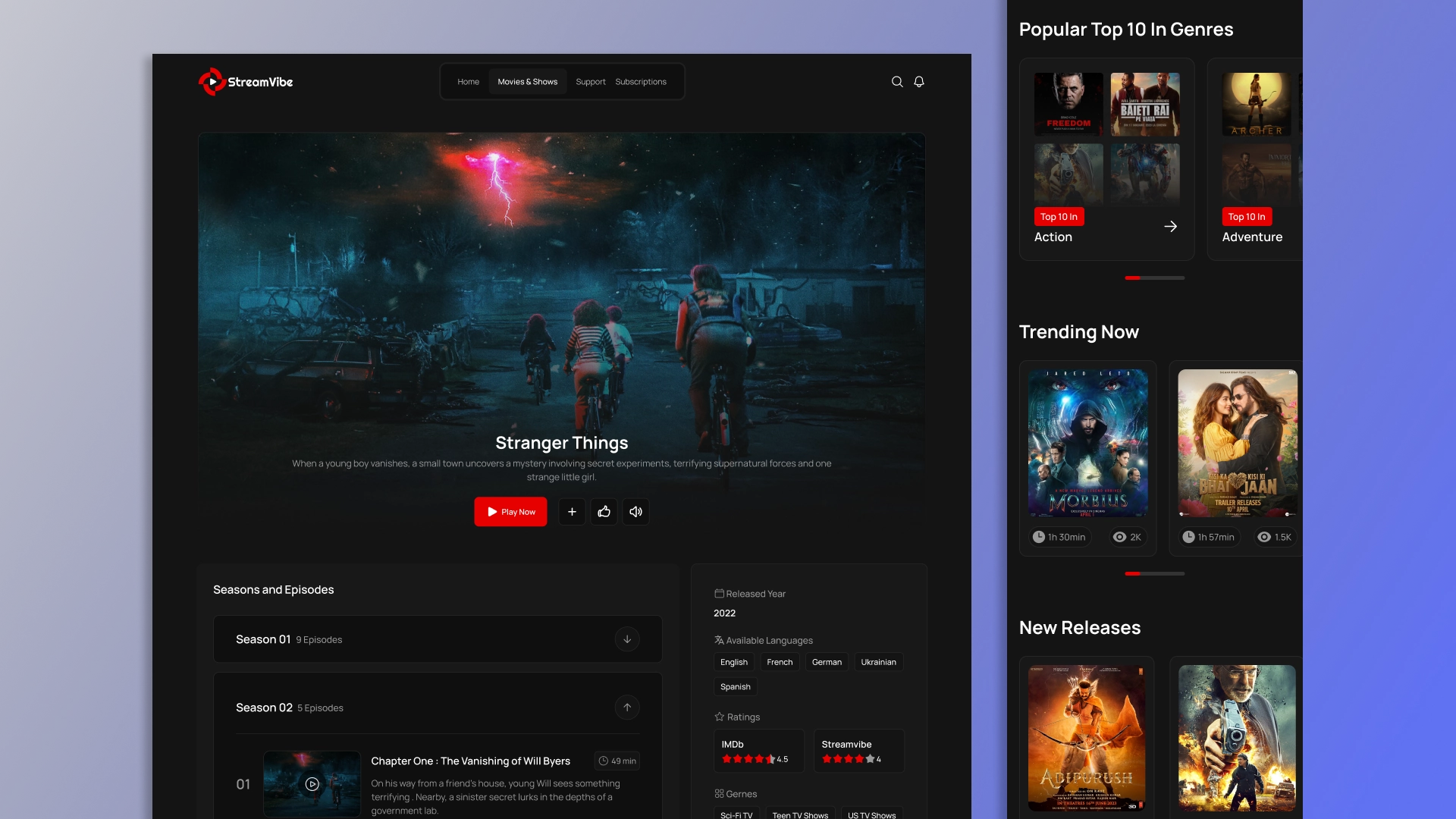The height and width of the screenshot is (819, 1456).
Task: Click the Morbius trending thumbnail
Action: pos(1088,443)
